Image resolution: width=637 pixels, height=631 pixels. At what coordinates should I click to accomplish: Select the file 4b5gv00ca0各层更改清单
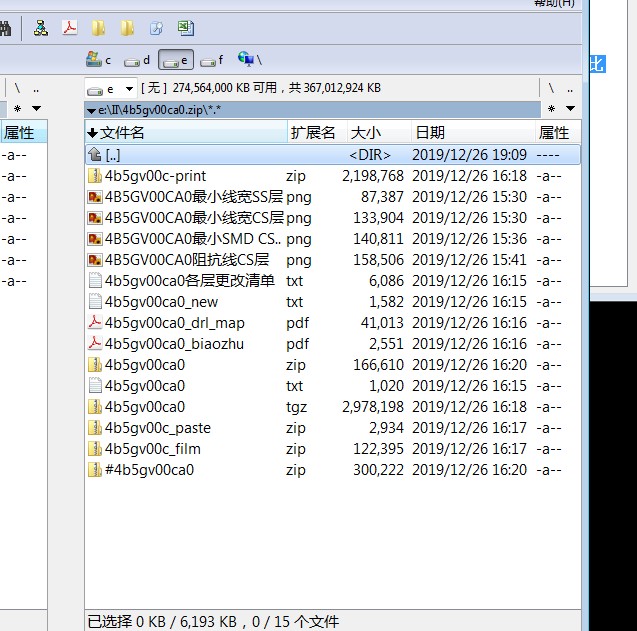[x=190, y=281]
